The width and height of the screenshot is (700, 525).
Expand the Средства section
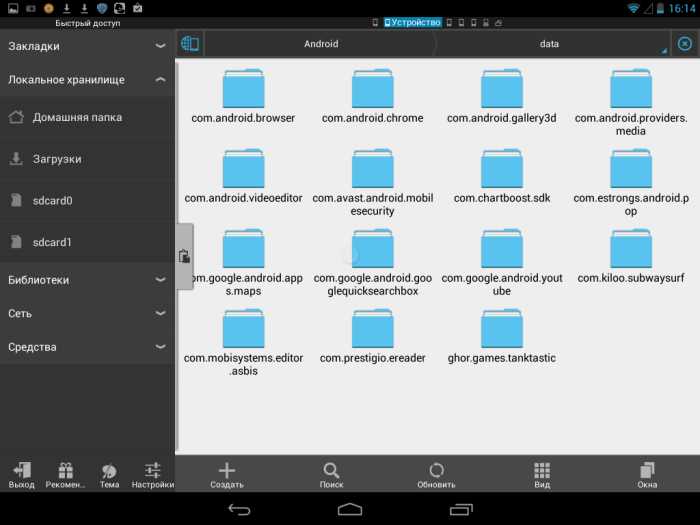pyautogui.click(x=88, y=347)
